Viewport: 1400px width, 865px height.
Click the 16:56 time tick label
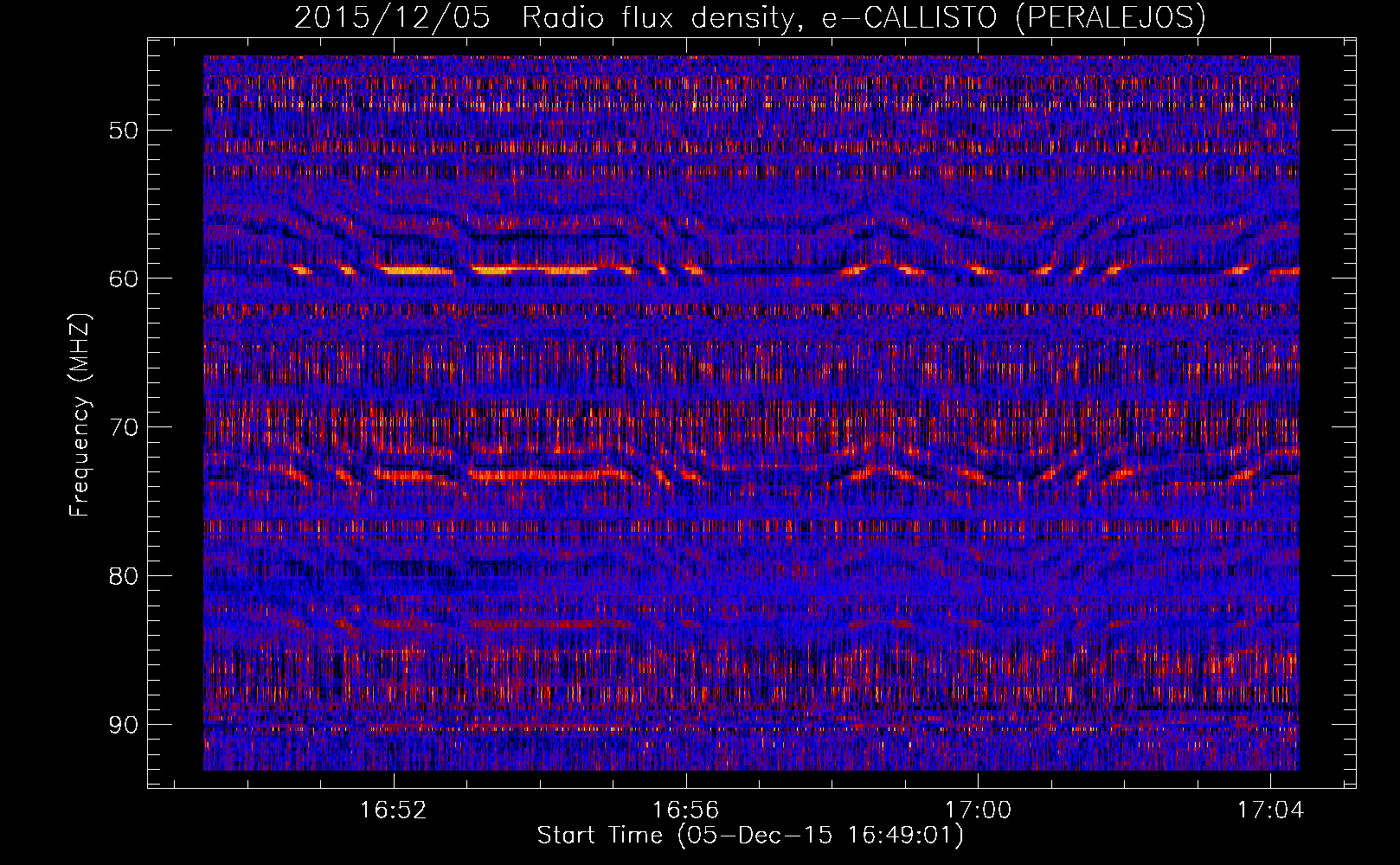coord(686,811)
